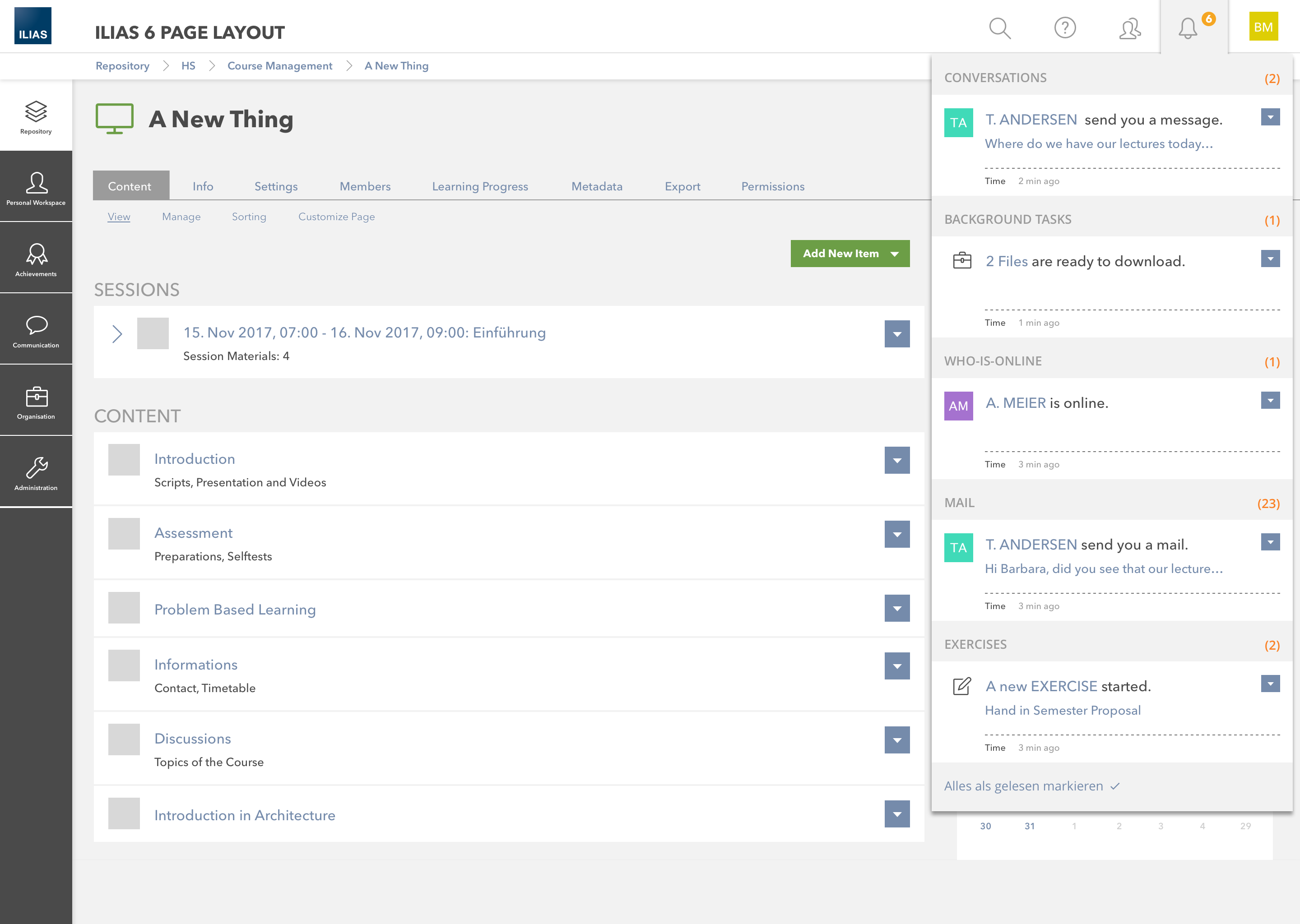Click the Course Management breadcrumb

pyautogui.click(x=279, y=66)
